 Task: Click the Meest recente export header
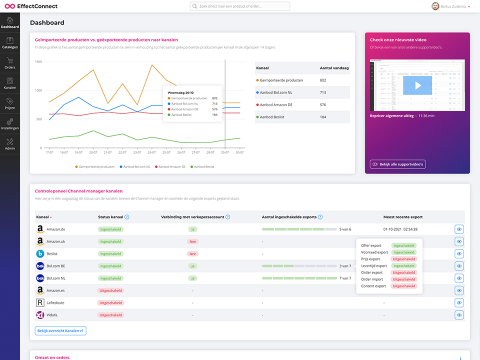(x=403, y=217)
